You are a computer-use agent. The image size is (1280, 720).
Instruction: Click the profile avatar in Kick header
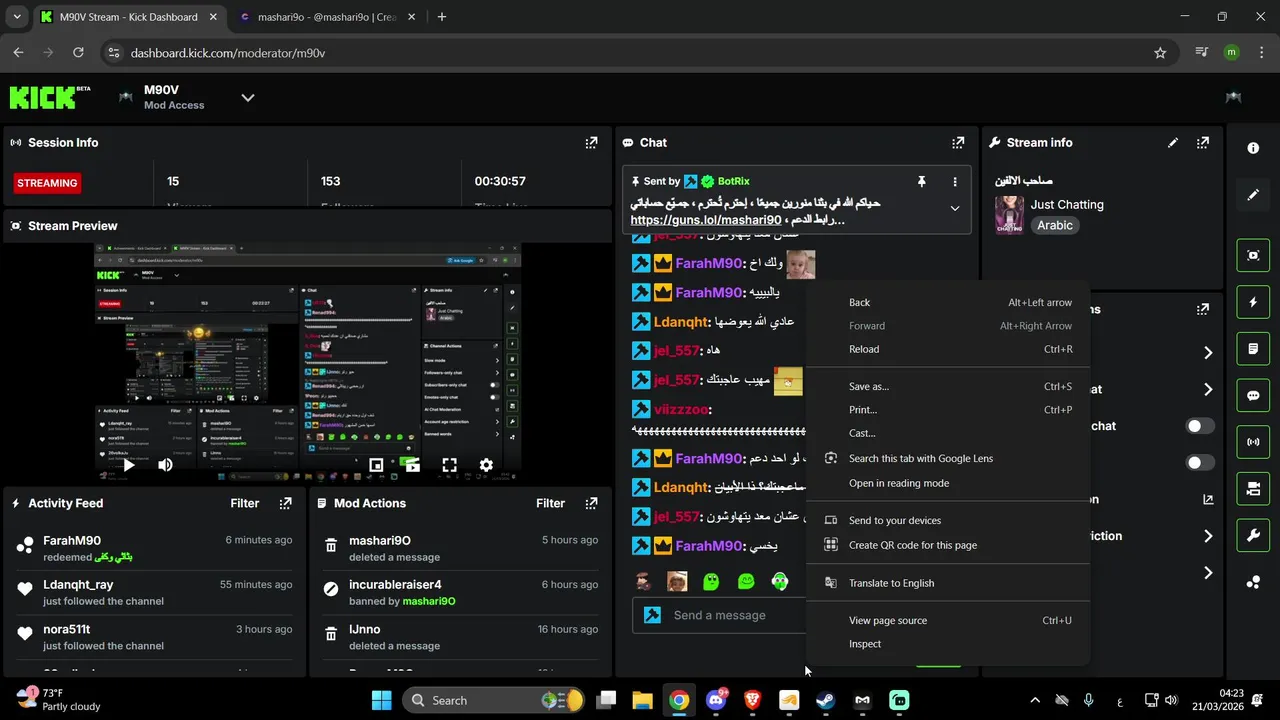pyautogui.click(x=1233, y=97)
